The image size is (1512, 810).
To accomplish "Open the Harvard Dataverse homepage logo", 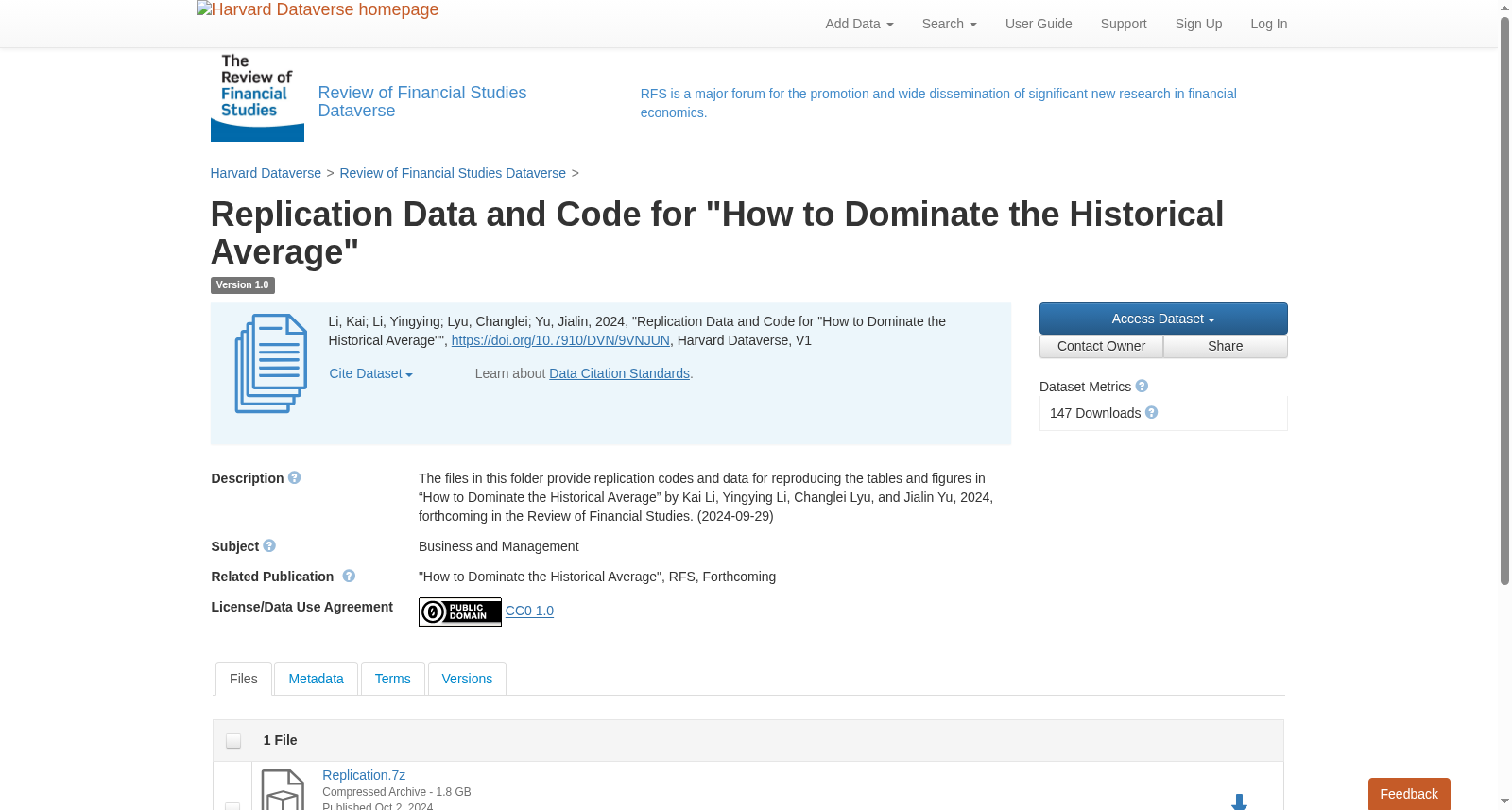I will [318, 9].
